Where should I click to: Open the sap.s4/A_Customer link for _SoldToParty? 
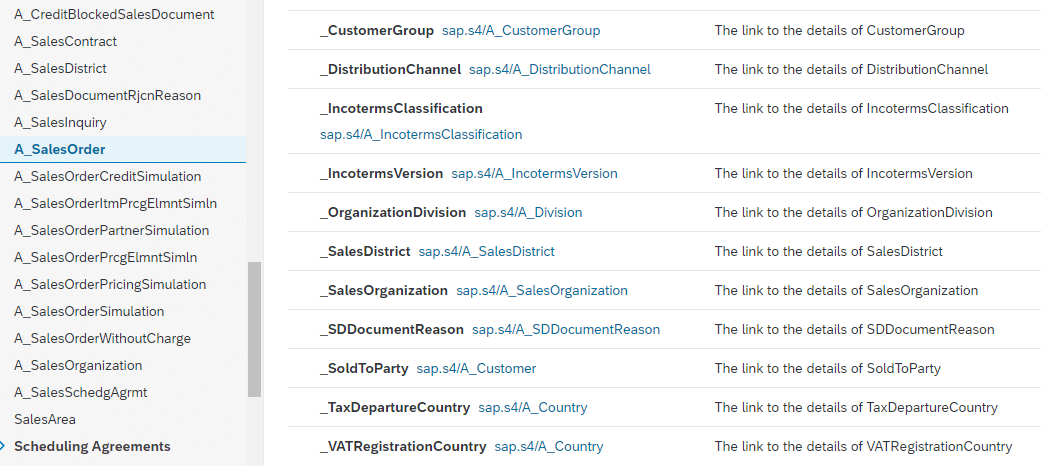476,368
